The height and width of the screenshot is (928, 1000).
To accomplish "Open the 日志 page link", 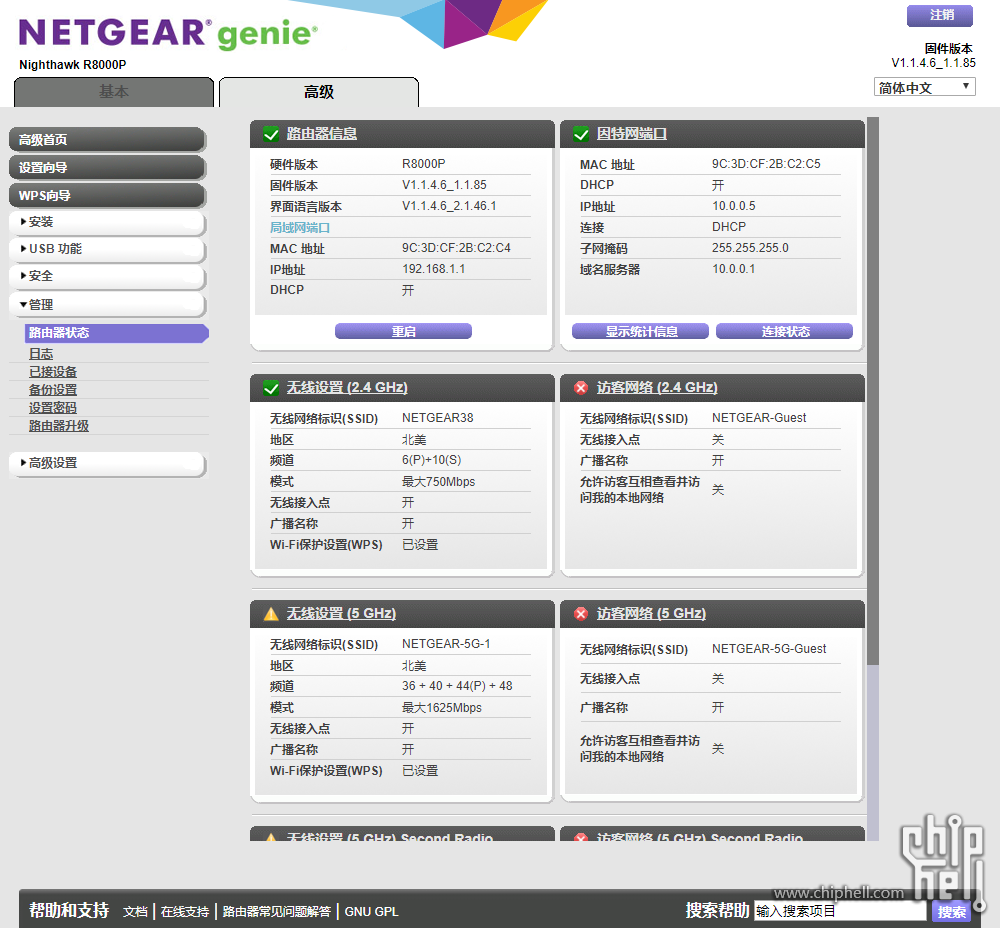I will click(x=41, y=354).
